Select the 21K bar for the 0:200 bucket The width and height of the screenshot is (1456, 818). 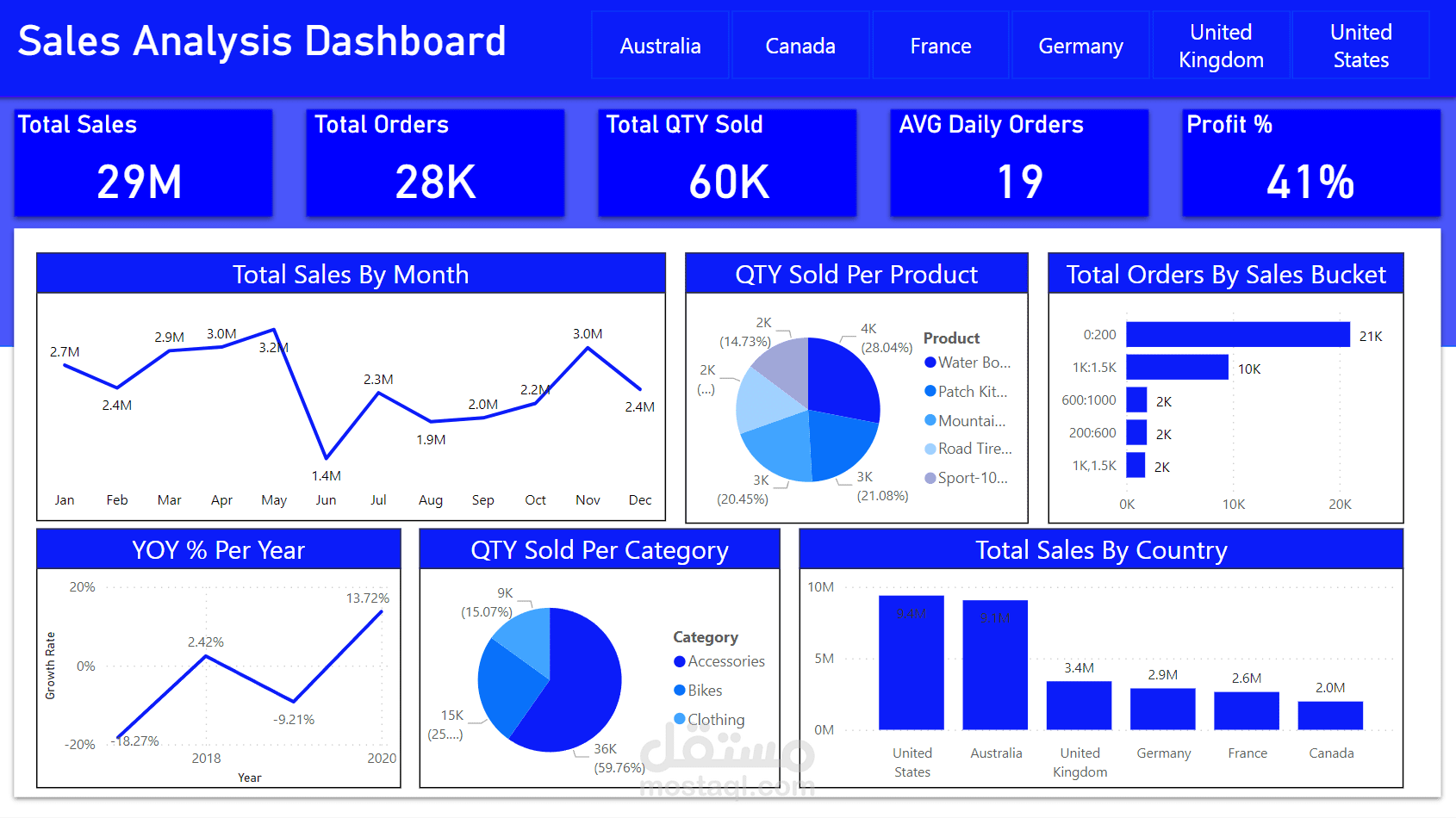coord(1237,334)
